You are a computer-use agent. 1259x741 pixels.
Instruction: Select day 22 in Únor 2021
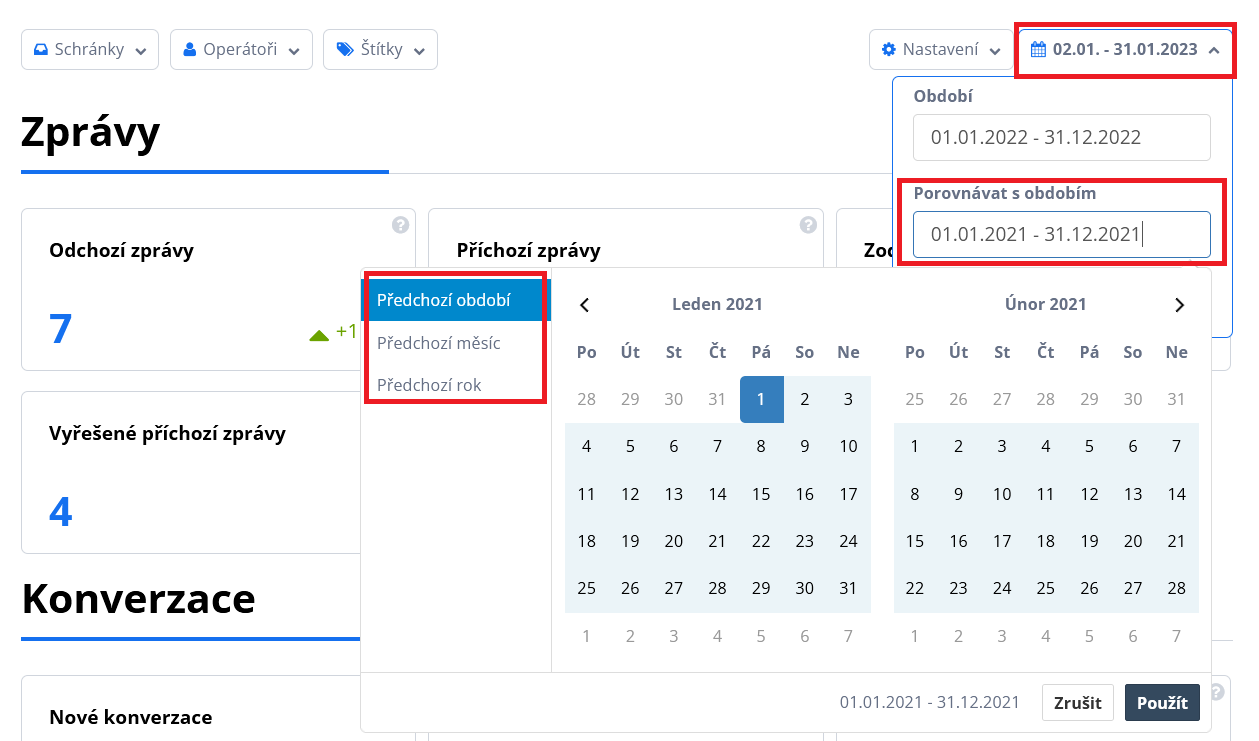(x=915, y=588)
